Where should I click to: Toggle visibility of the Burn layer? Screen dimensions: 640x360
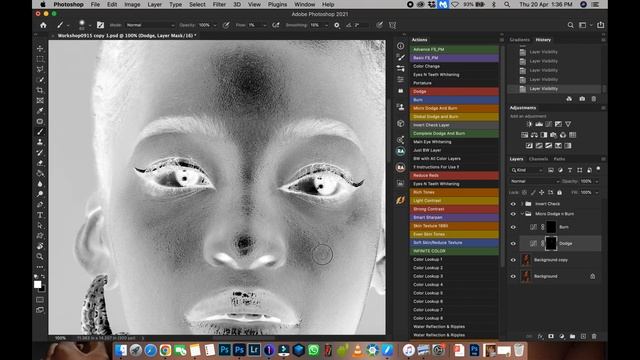click(513, 227)
